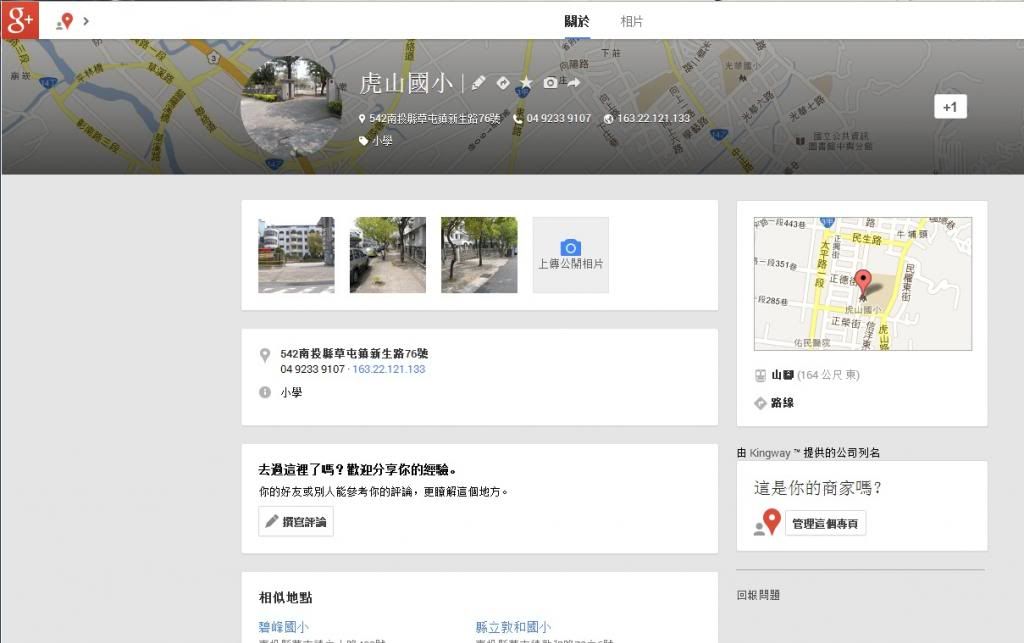1024x643 pixels.
Task: Click the info icon beside 小學
Action: [x=264, y=392]
